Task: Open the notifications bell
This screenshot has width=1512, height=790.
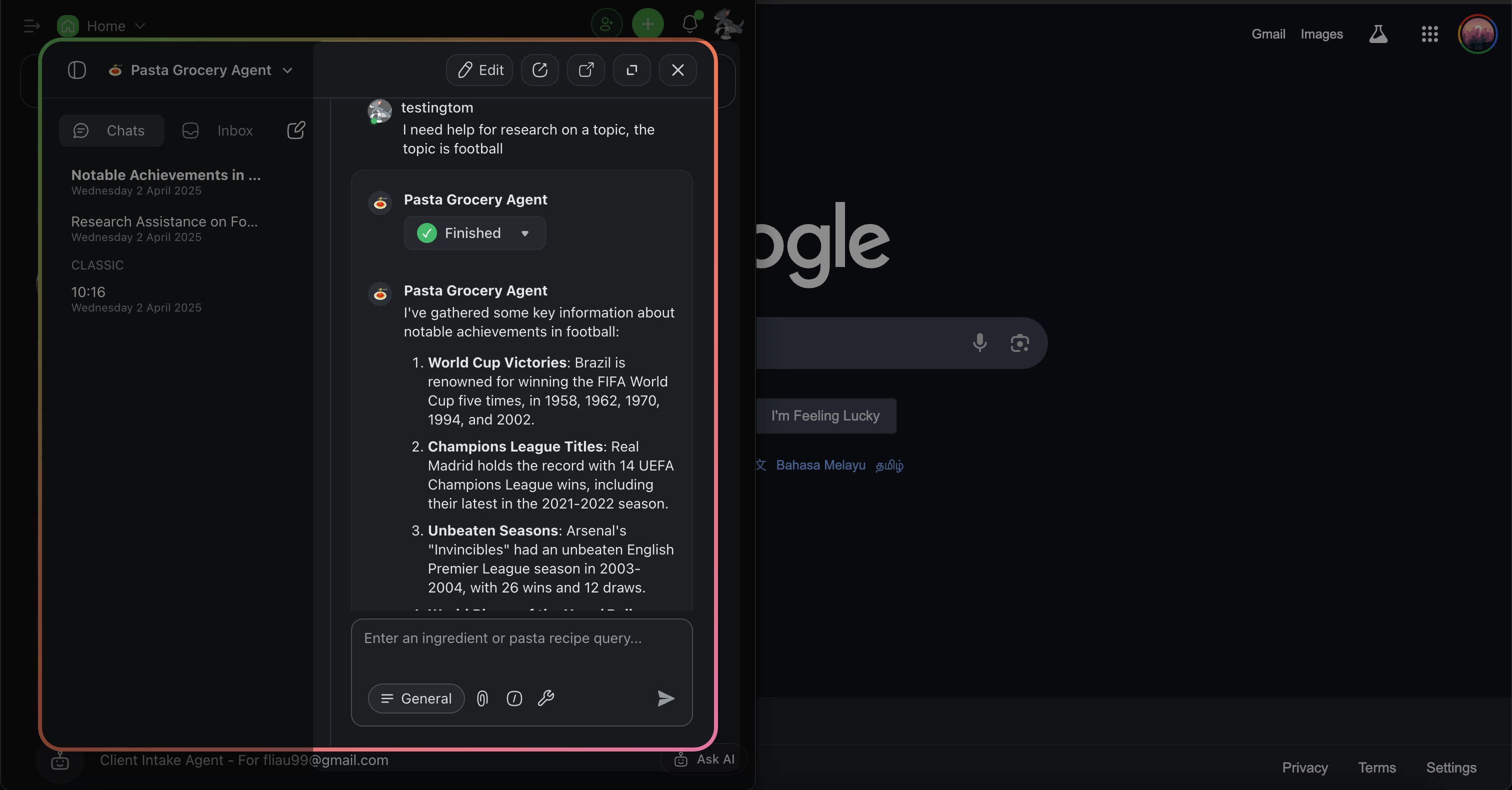Action: pyautogui.click(x=689, y=23)
